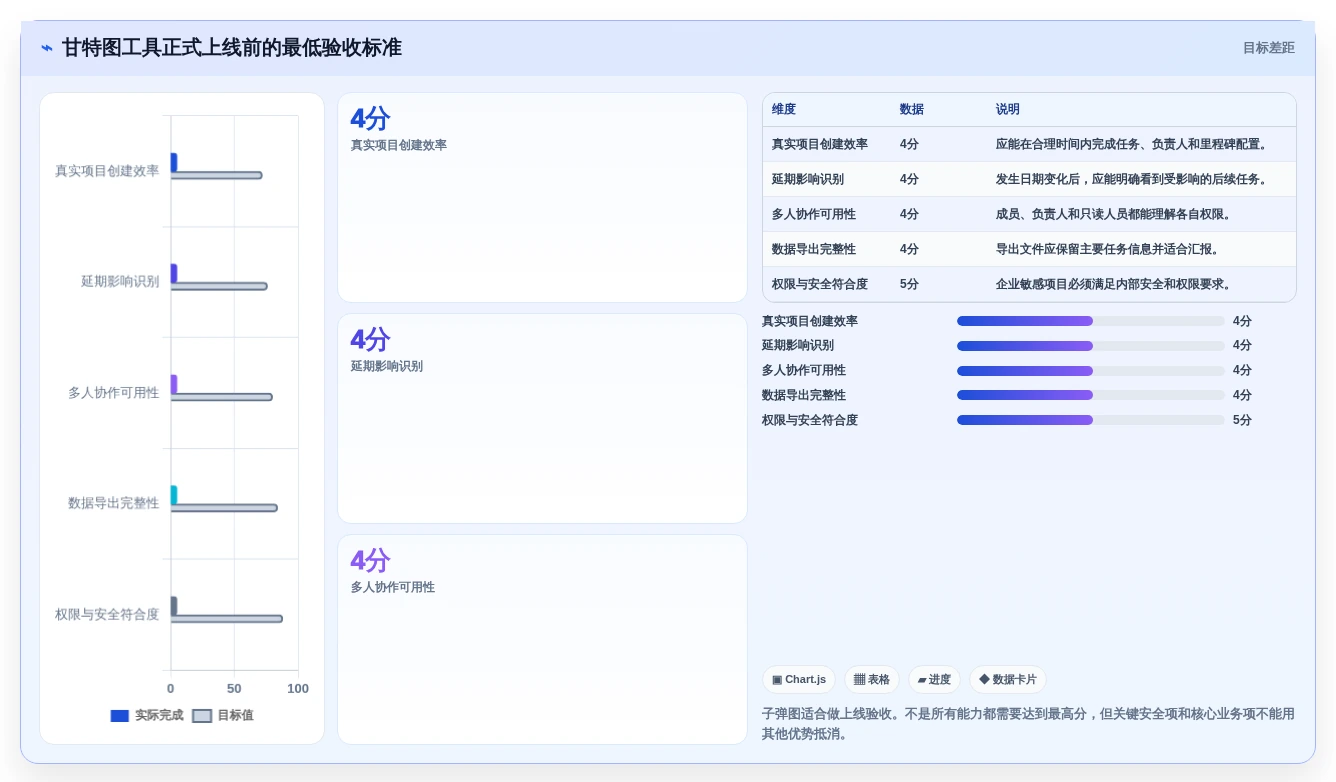
Task: Select the 进度 tag chip
Action: tap(934, 680)
